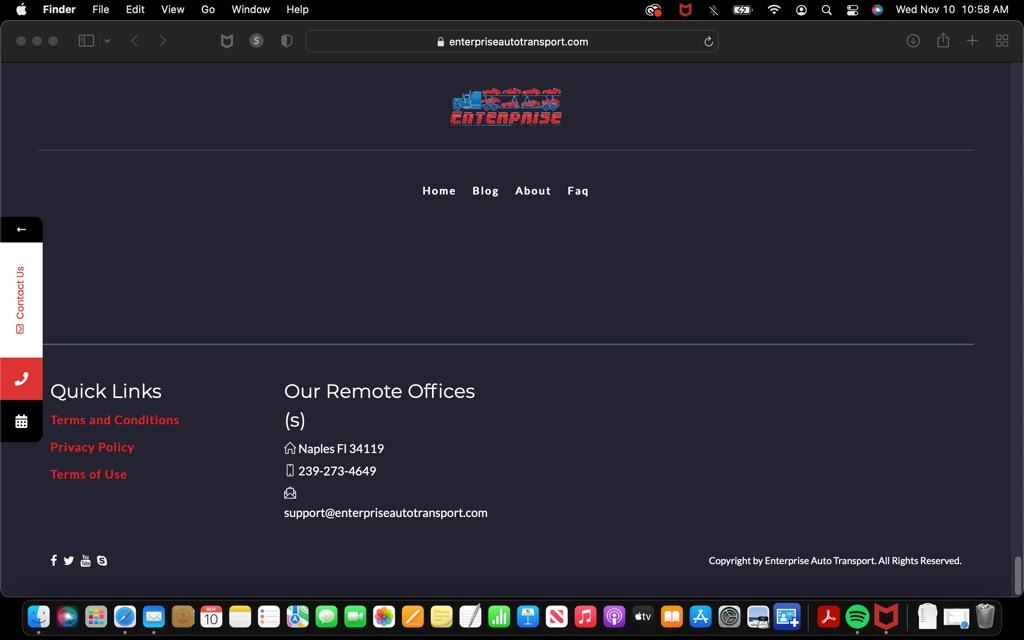
Task: Click the Share icon in Safari toolbar
Action: click(943, 41)
